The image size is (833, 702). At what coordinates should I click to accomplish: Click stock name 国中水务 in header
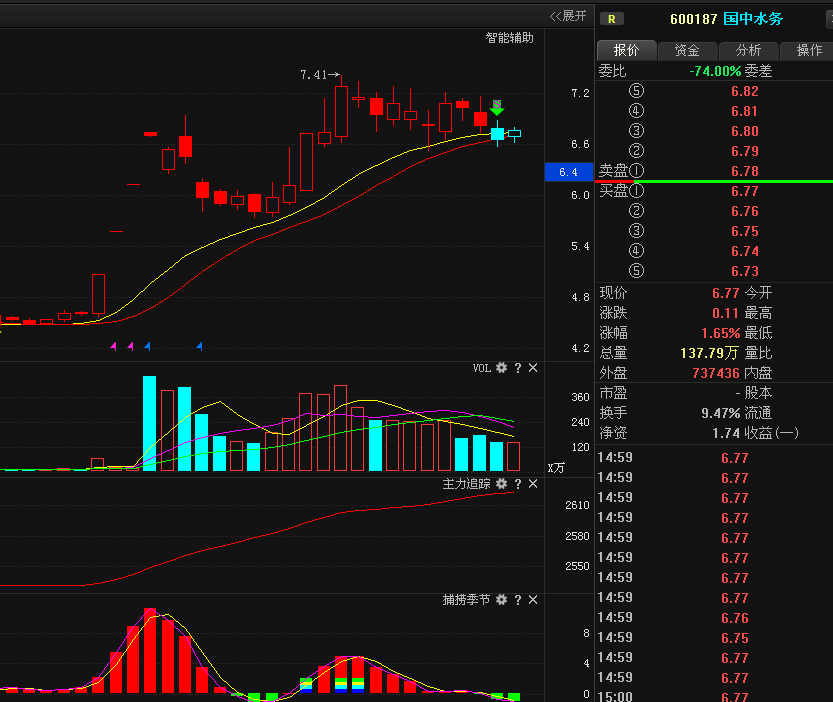[754, 19]
